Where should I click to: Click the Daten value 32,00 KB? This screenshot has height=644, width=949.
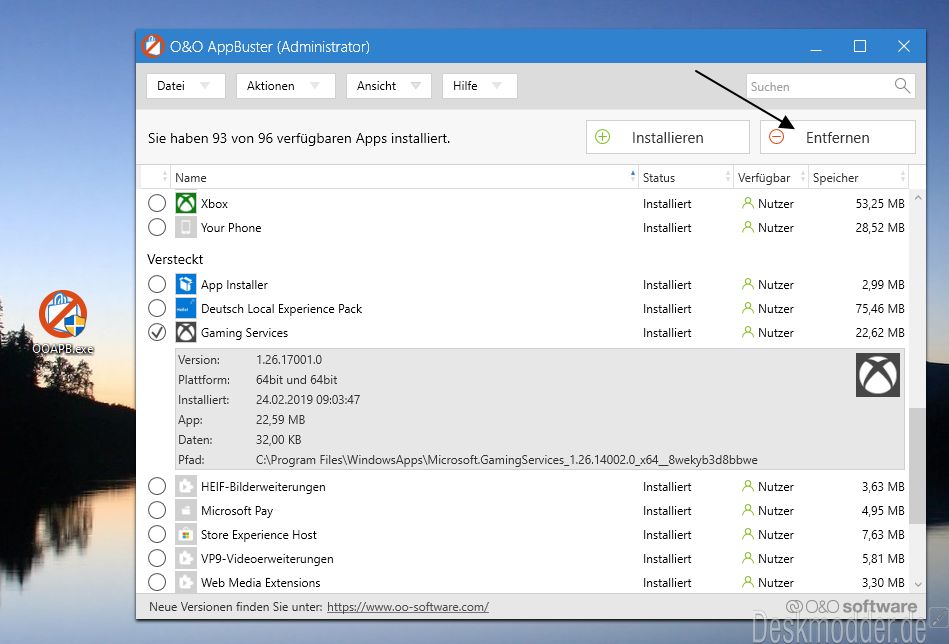click(278, 439)
